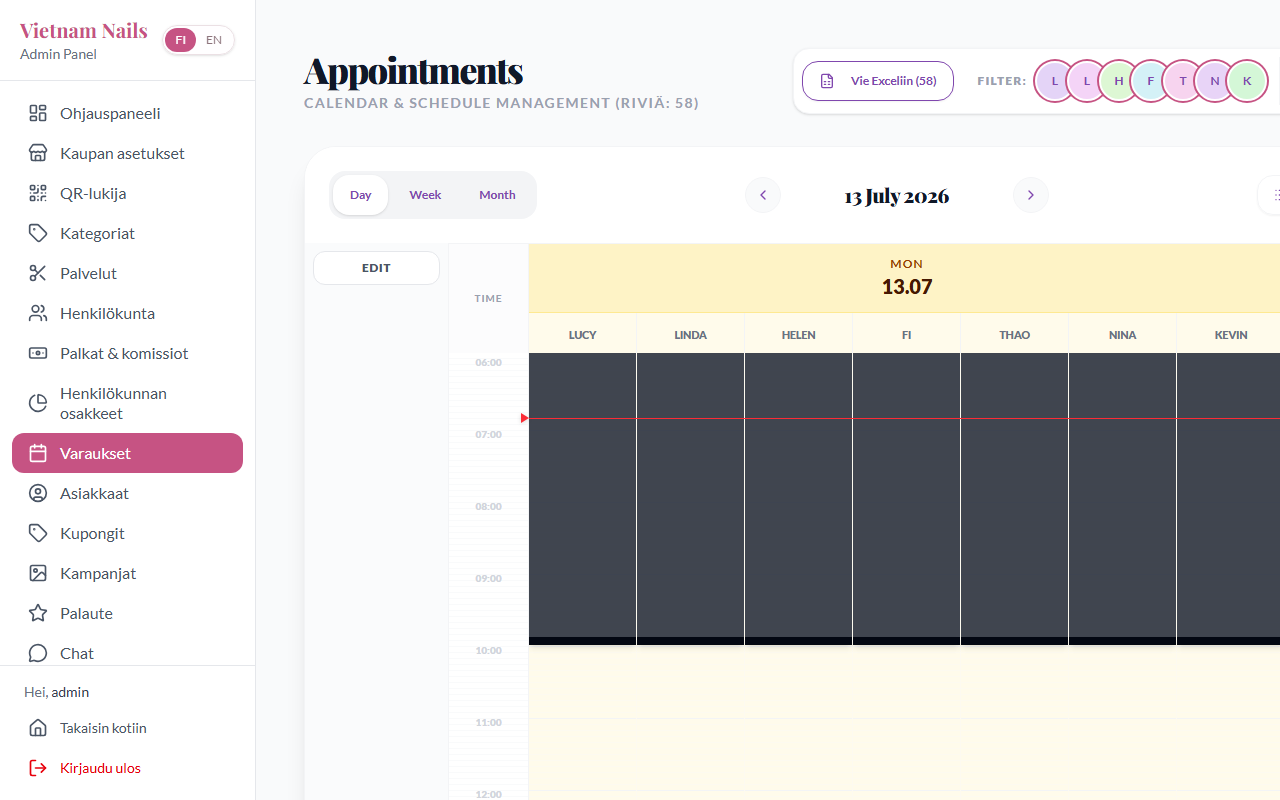Viewport: 1280px width, 800px height.
Task: Toggle the Thao pink filter swatch
Action: coord(1183,81)
